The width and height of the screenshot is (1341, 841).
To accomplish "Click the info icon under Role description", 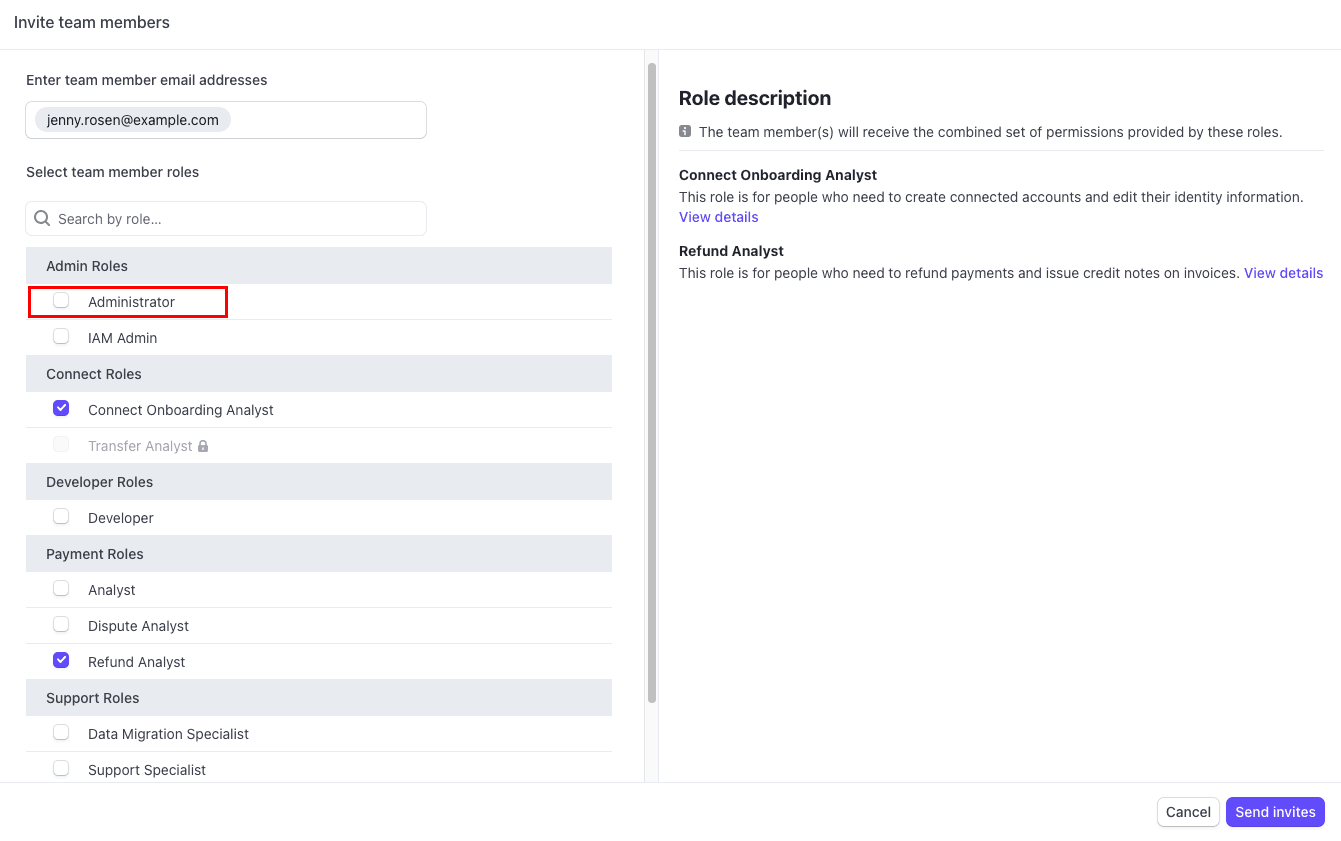I will [x=685, y=131].
